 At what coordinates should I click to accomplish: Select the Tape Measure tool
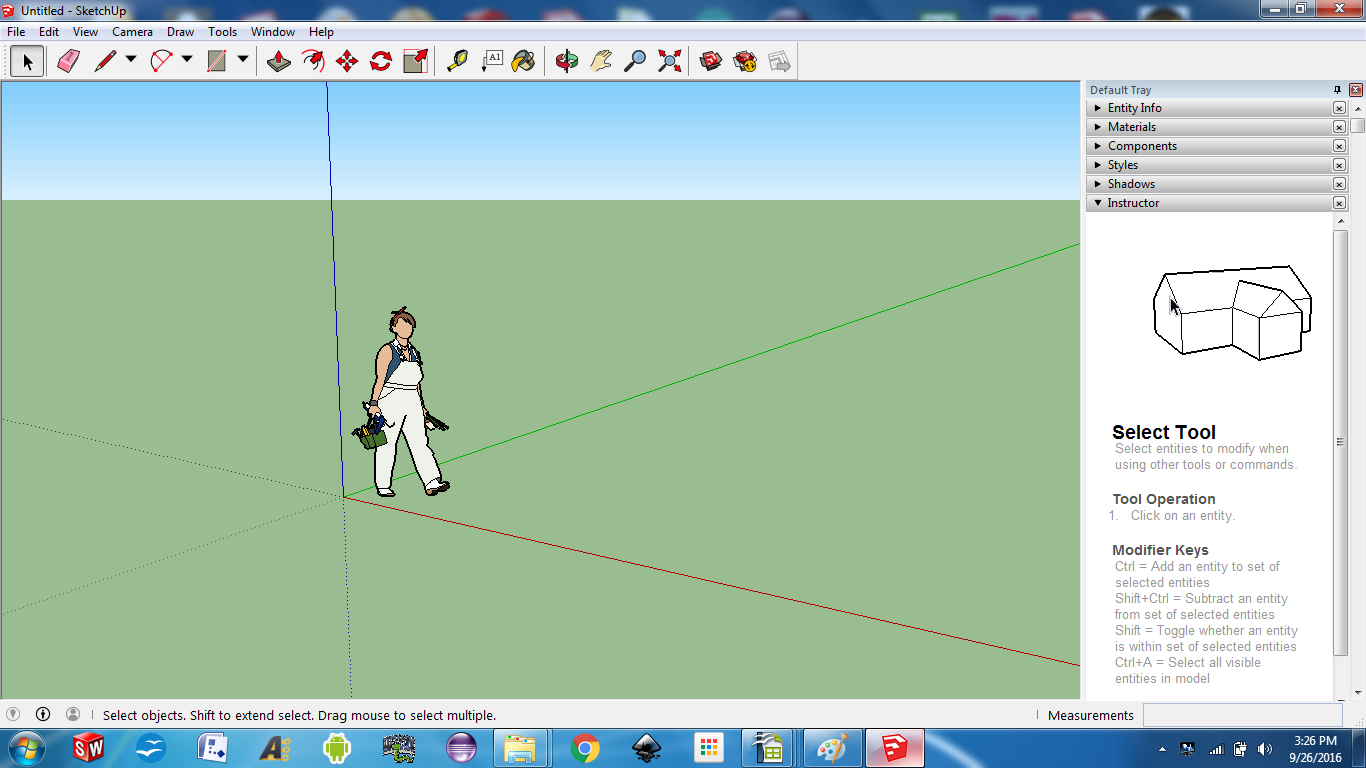click(x=457, y=62)
